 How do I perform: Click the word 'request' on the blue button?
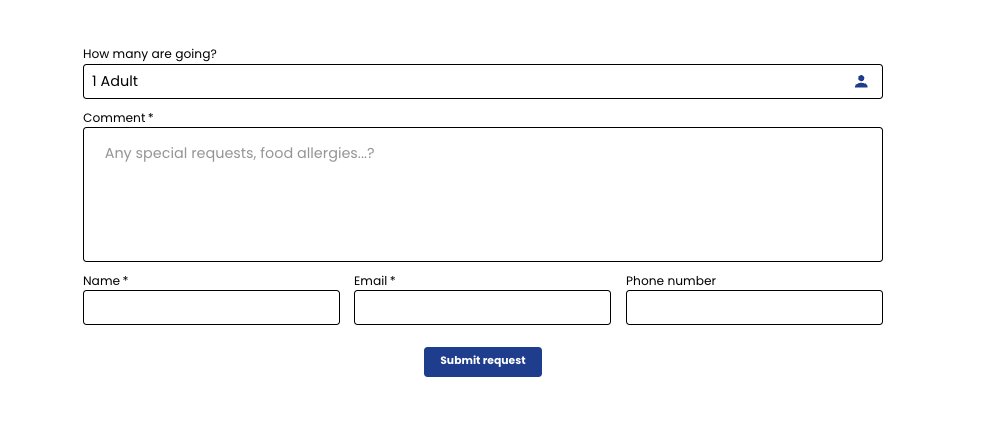pos(504,361)
